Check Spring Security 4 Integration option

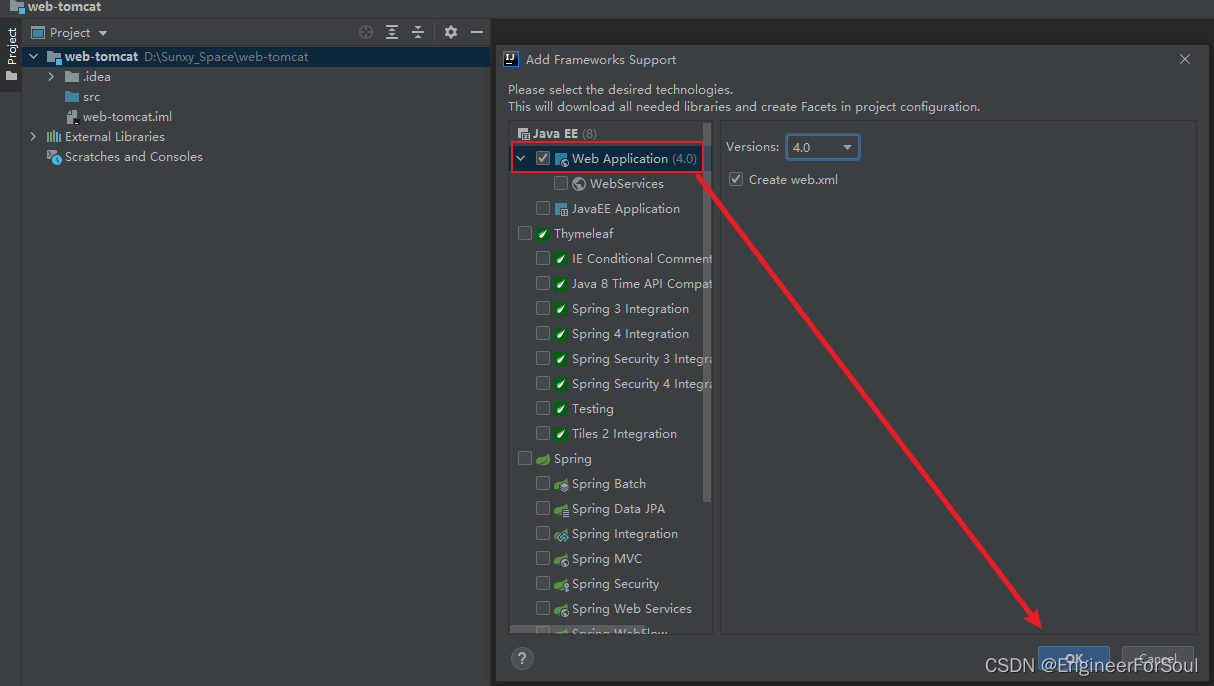pos(543,383)
